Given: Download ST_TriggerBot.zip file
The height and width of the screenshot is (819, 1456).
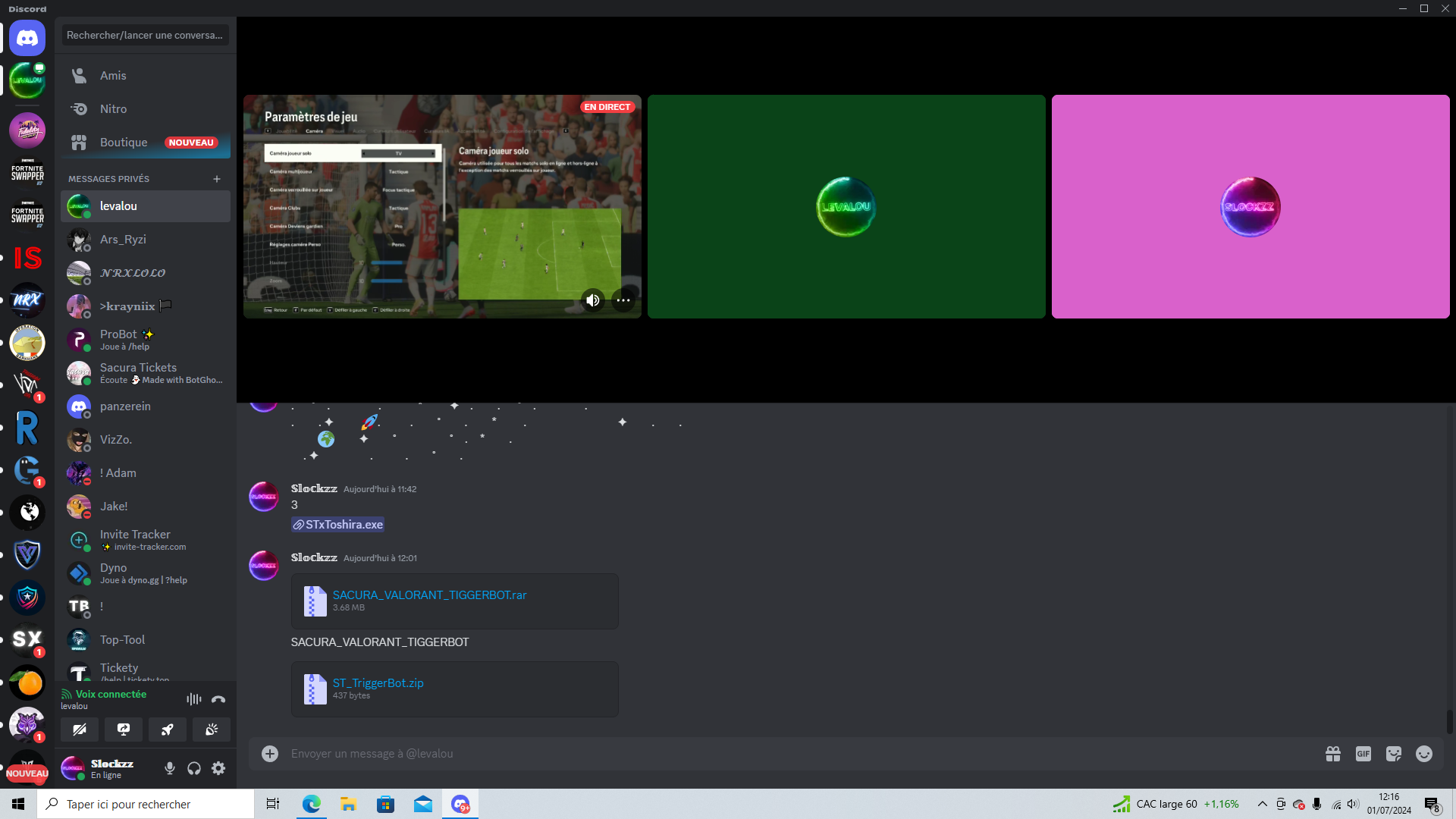Looking at the screenshot, I should tap(378, 683).
